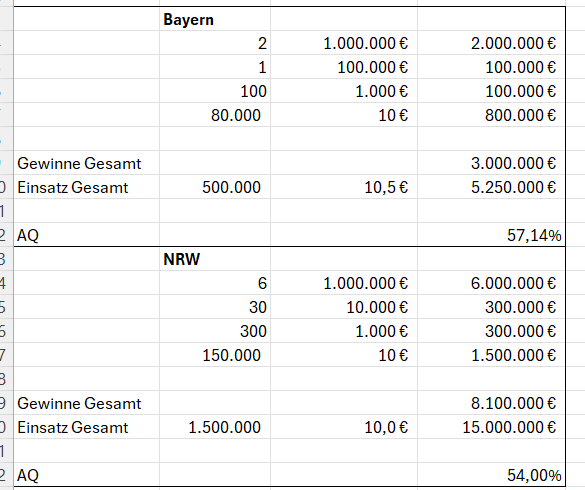Click the cell with value 500.000
Viewport: 585px width, 490px height.
(x=215, y=187)
